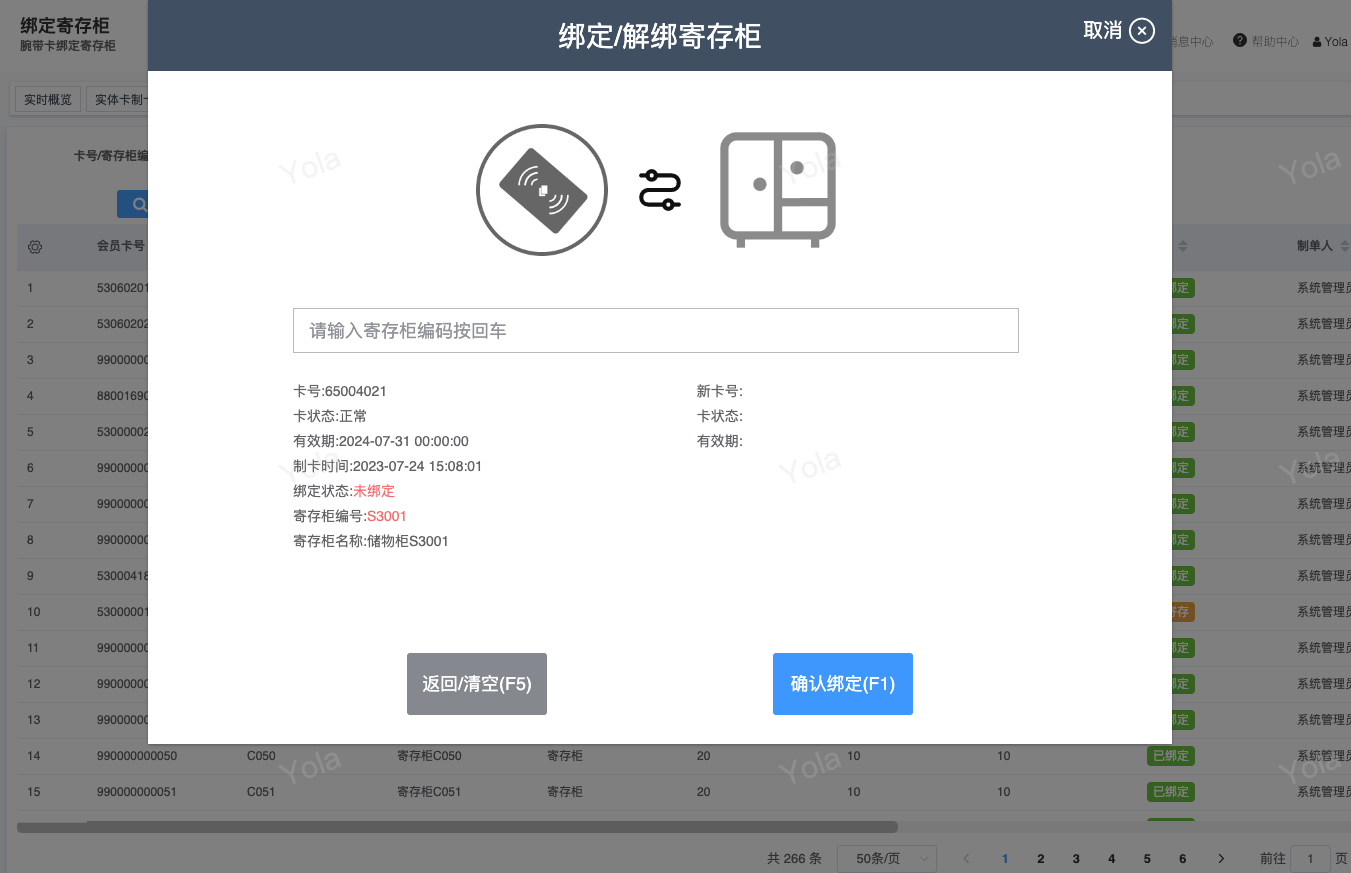
Task: Click card number 990000000051 in row 15
Action: pos(137,792)
